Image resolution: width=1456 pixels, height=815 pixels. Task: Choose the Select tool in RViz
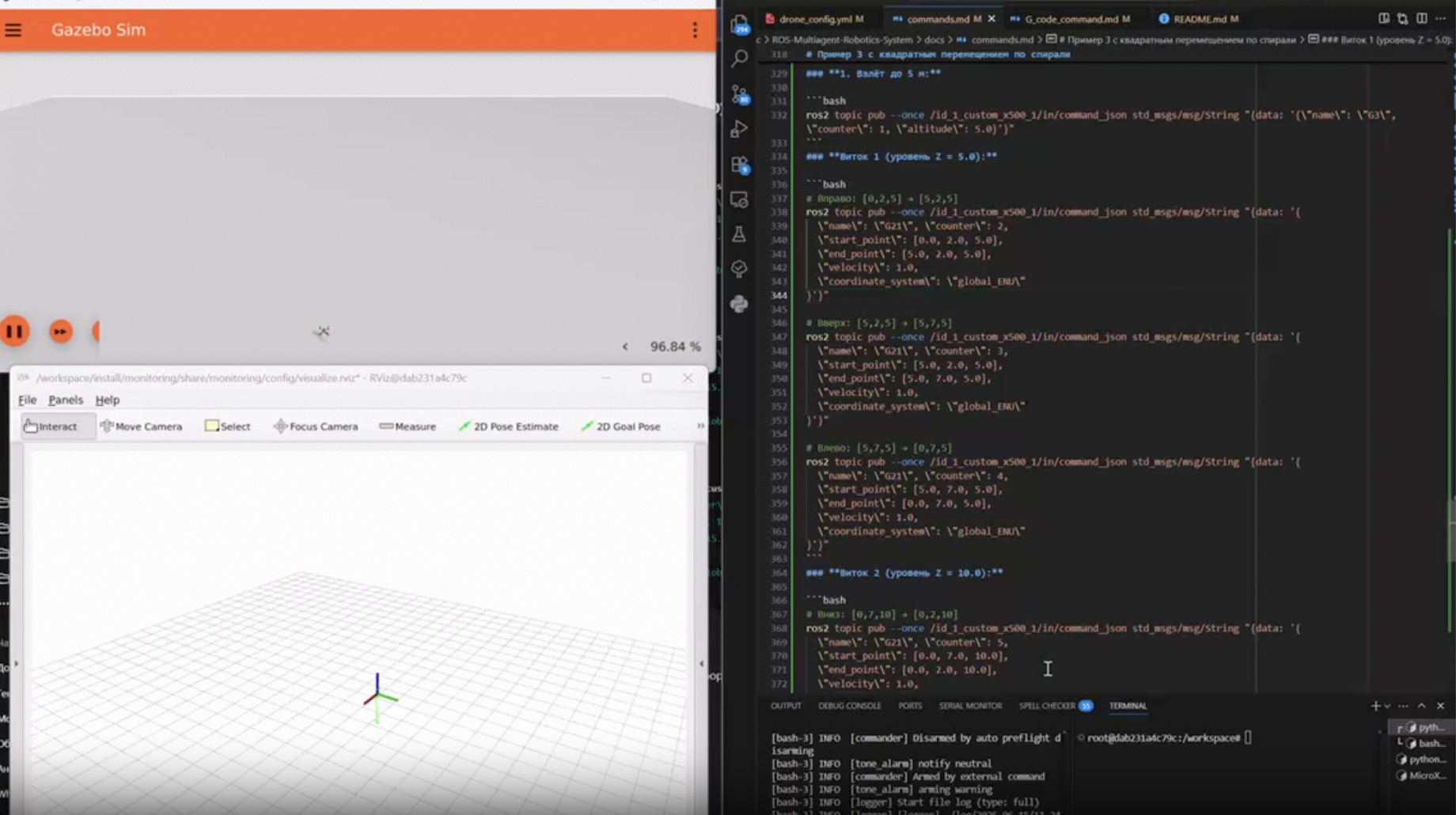click(x=228, y=426)
